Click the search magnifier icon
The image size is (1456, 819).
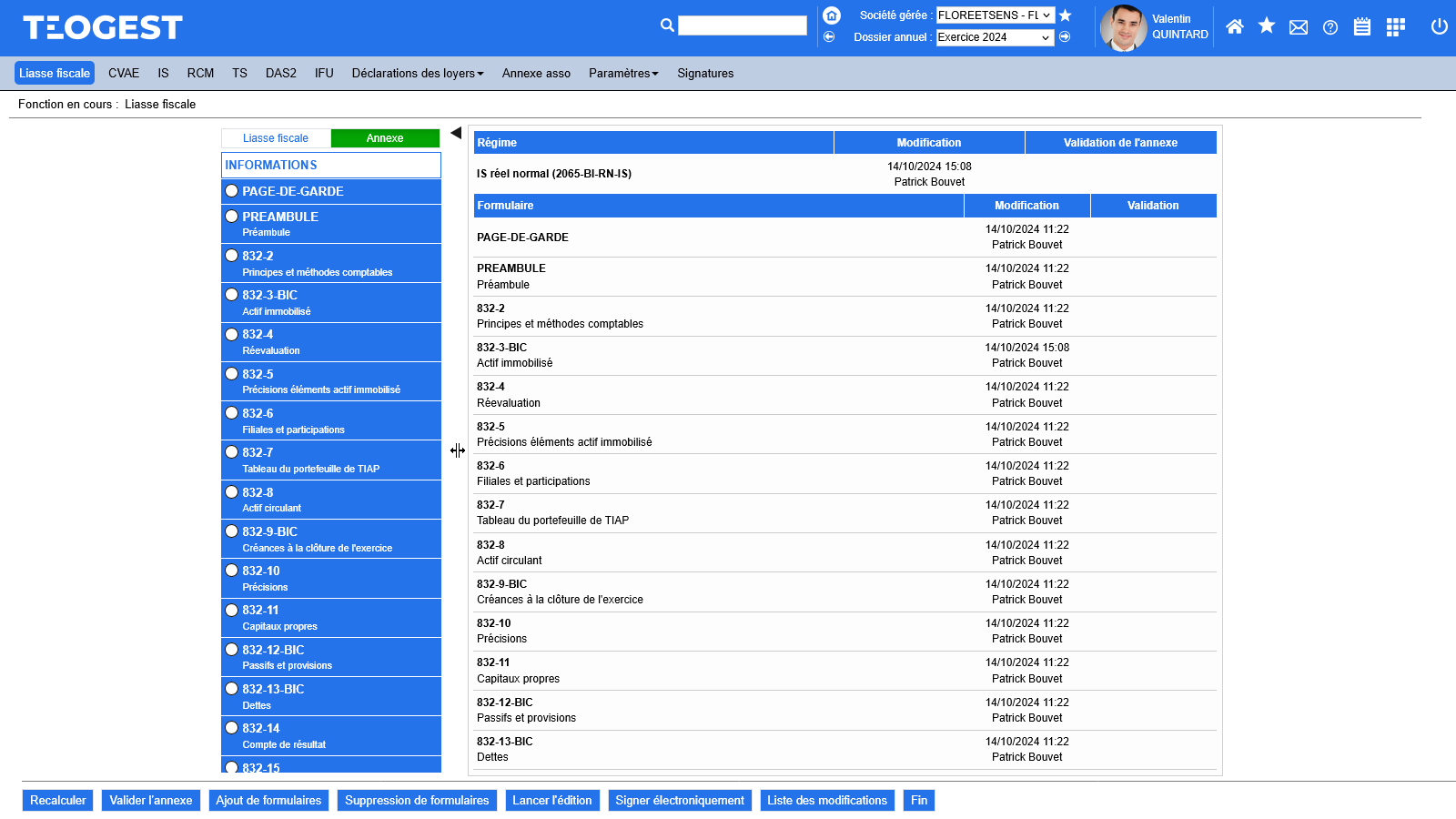(667, 25)
